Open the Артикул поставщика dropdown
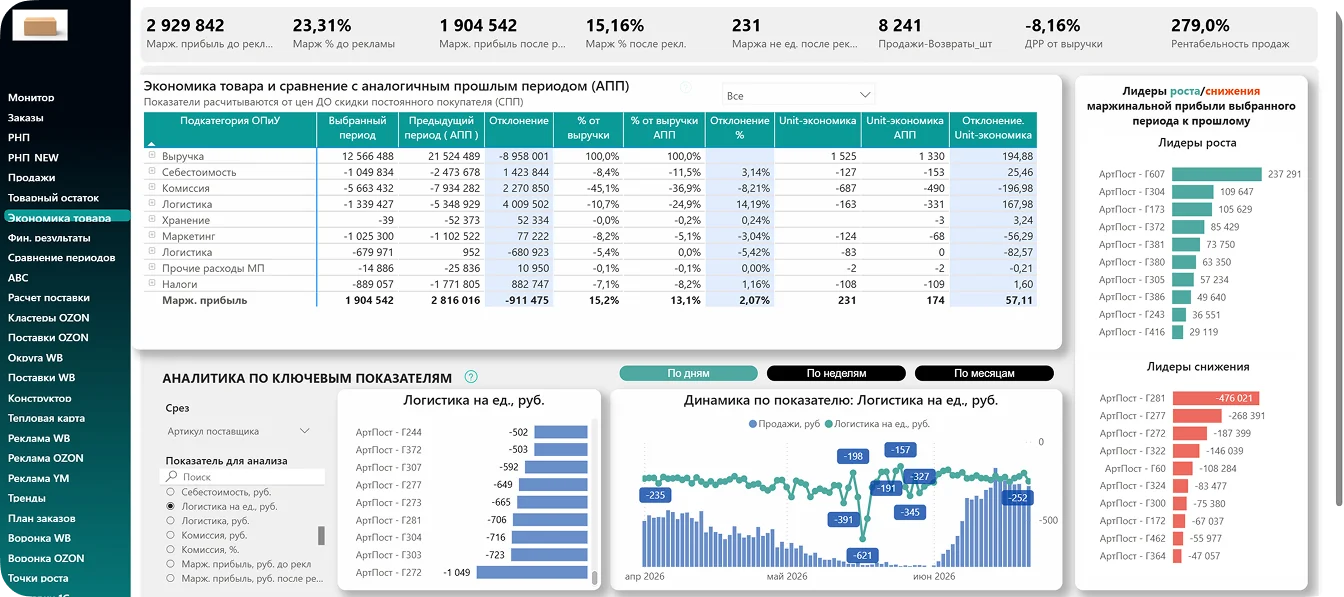The image size is (1344, 597). click(x=238, y=431)
